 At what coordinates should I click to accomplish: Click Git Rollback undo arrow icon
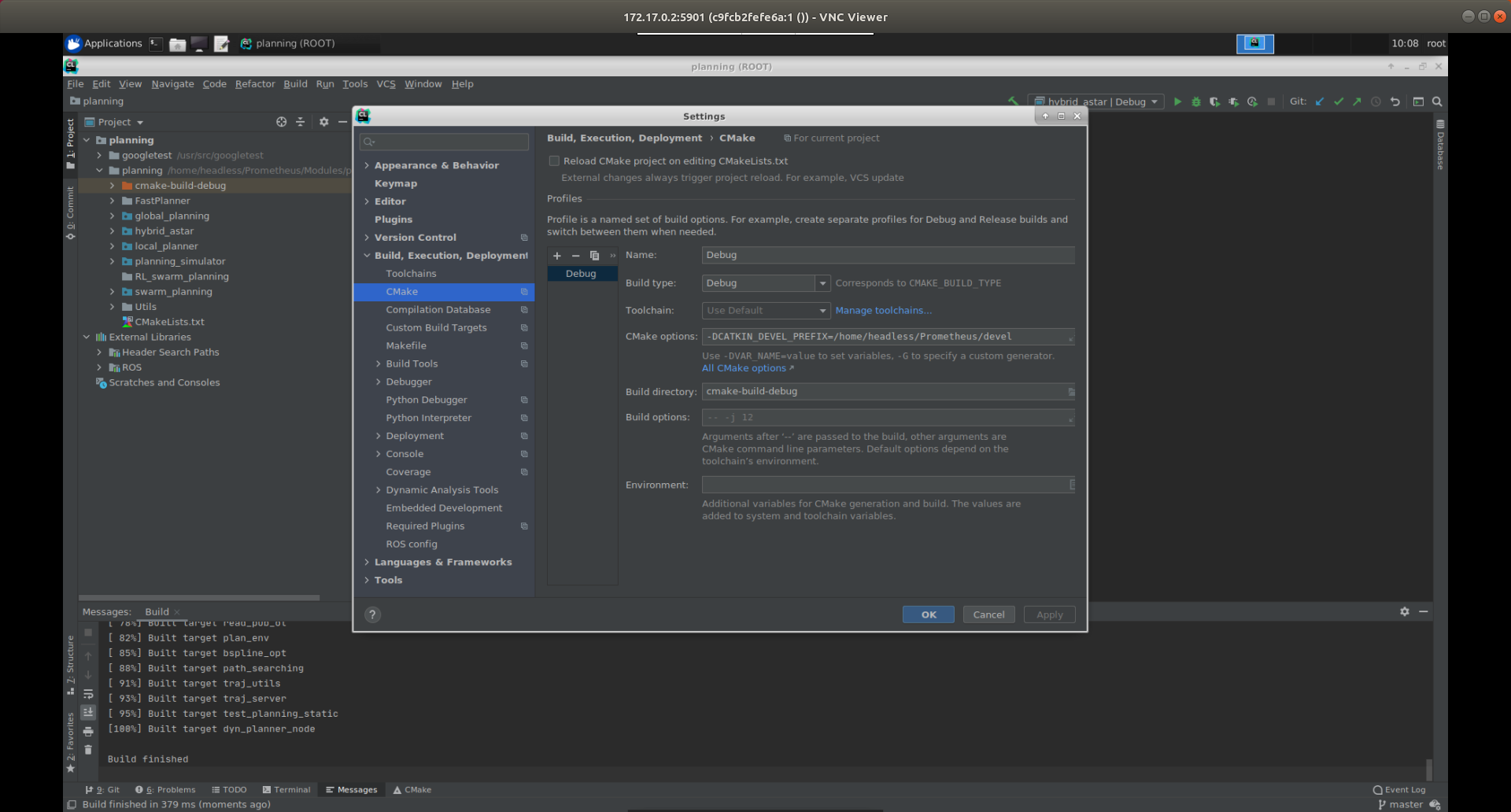(x=1395, y=101)
